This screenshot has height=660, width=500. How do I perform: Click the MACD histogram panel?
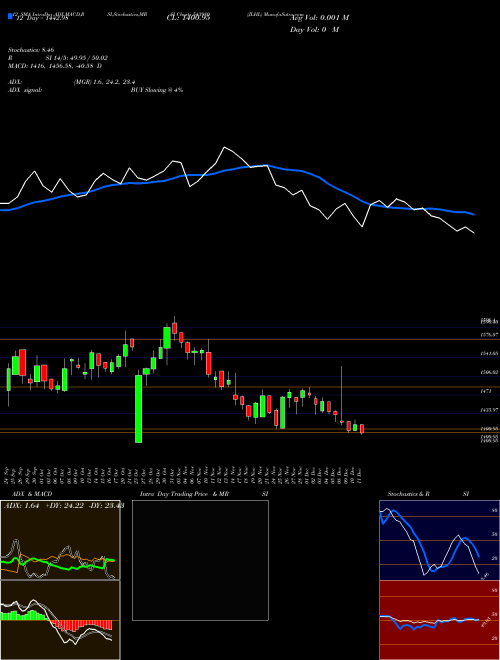[60, 620]
